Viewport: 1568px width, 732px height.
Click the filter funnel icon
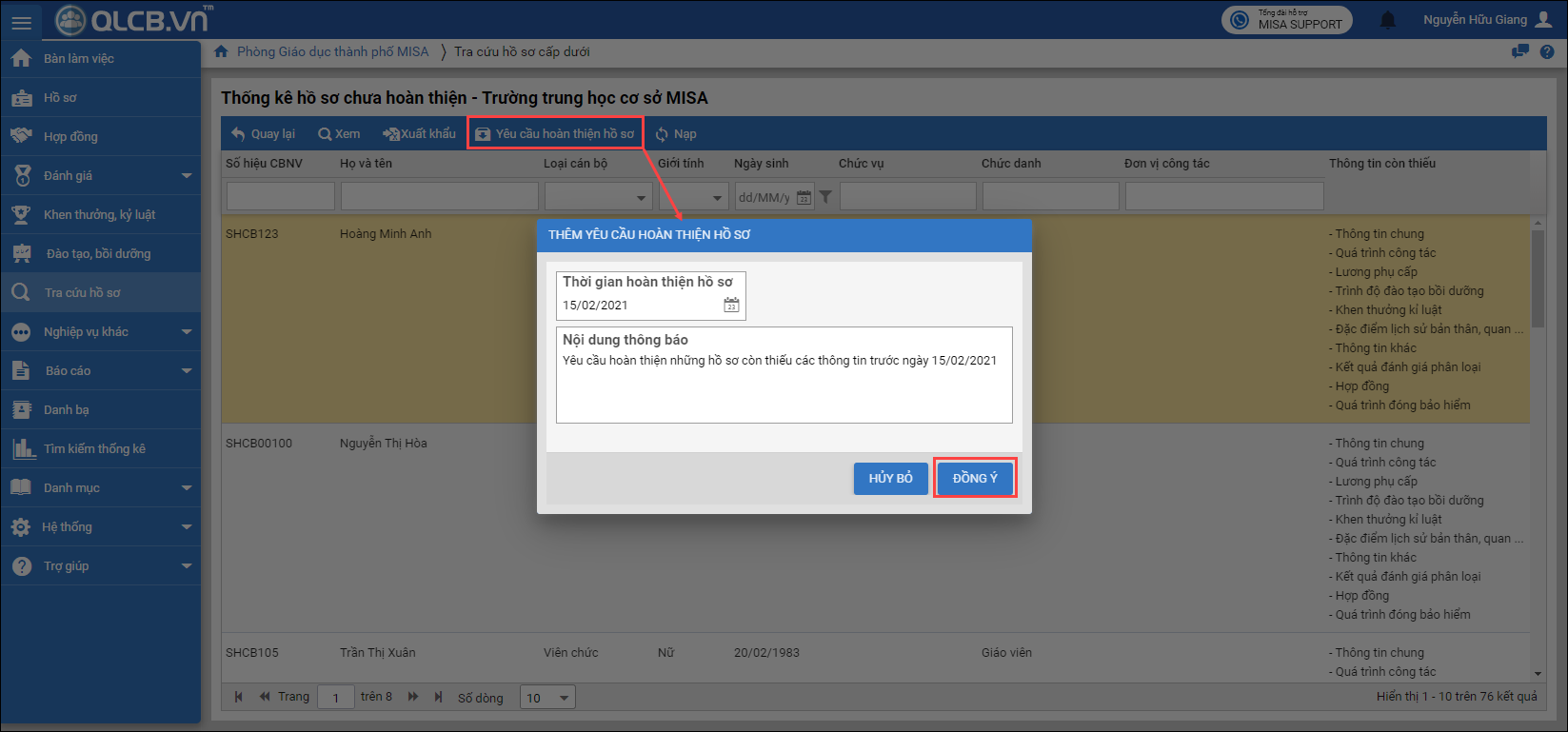(825, 197)
